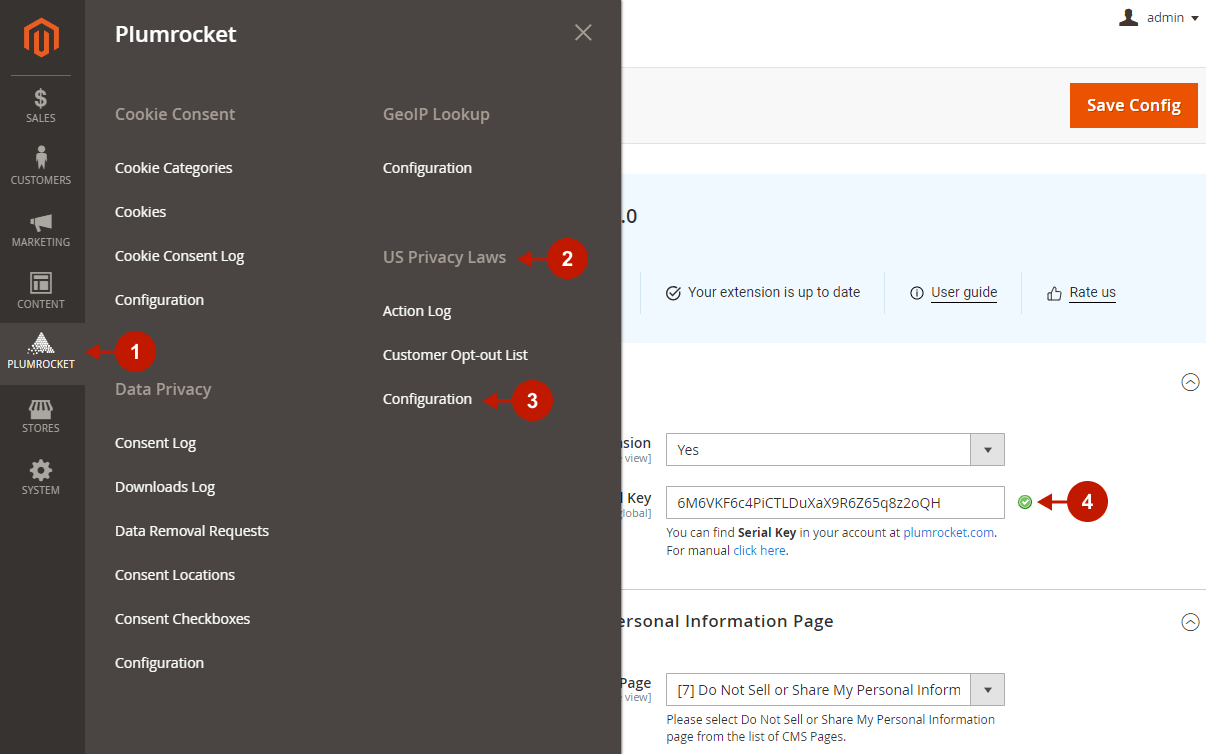This screenshot has height=754, width=1206.
Task: Open the Magento admin home via logo icon
Action: [41, 38]
